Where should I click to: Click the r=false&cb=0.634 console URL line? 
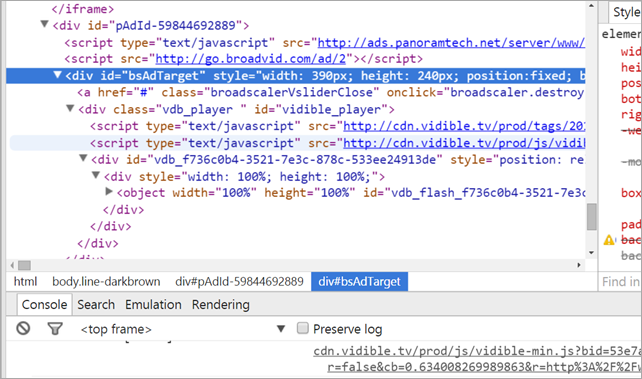click(x=484, y=367)
